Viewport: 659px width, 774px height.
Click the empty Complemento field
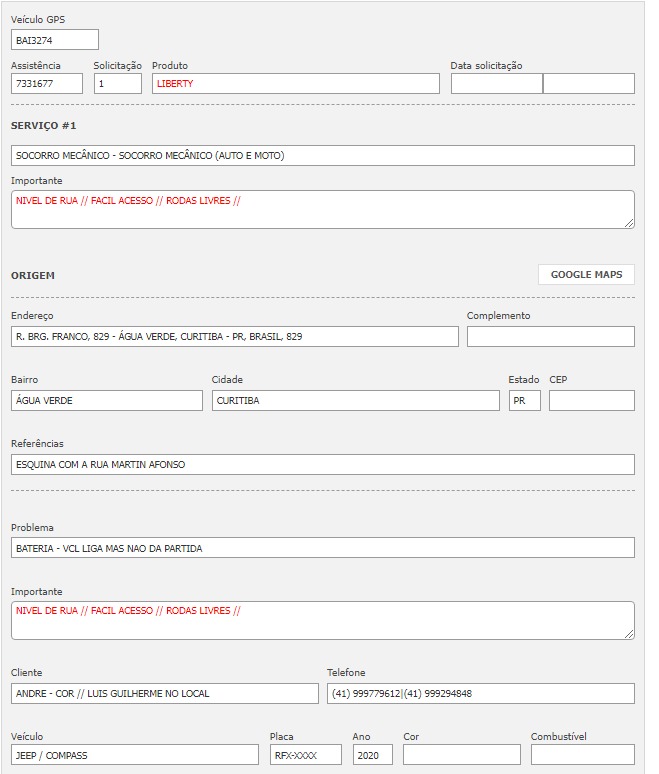[x=550, y=337]
